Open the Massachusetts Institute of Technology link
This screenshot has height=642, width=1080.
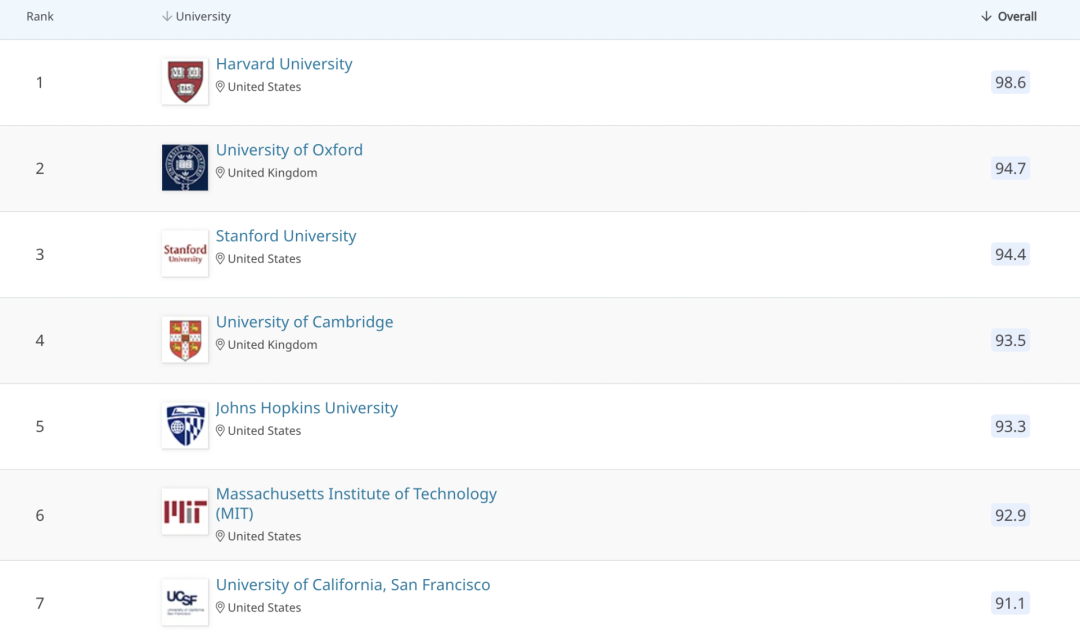pyautogui.click(x=356, y=494)
